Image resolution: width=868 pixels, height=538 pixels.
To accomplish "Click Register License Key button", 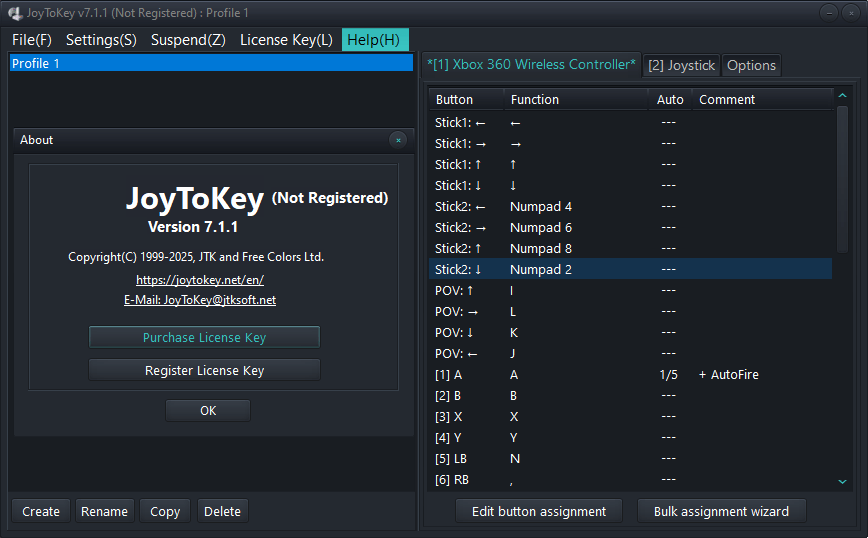I will click(x=204, y=370).
